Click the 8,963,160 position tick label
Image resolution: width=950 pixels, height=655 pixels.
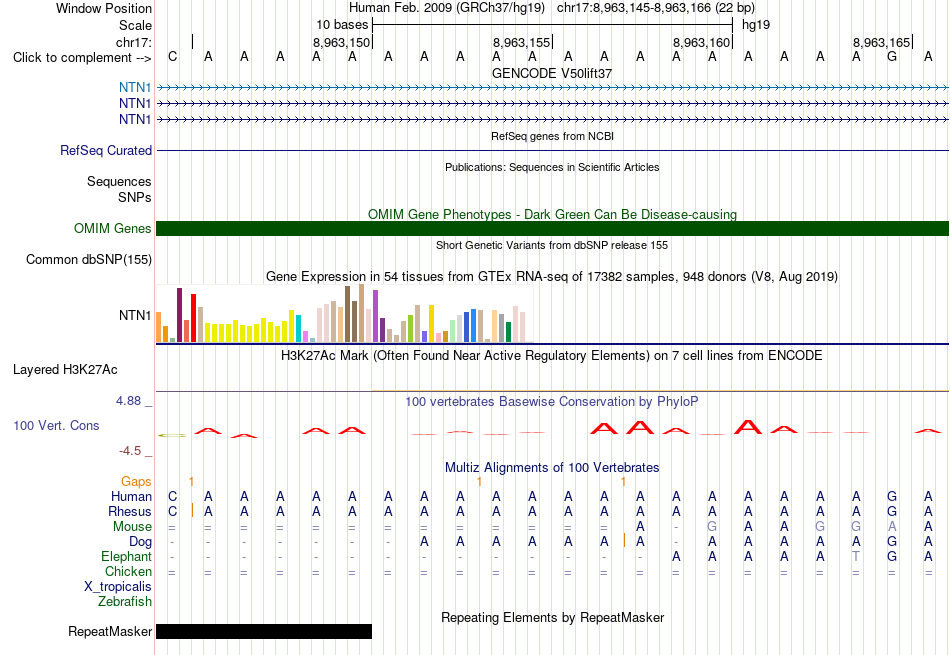pos(701,42)
